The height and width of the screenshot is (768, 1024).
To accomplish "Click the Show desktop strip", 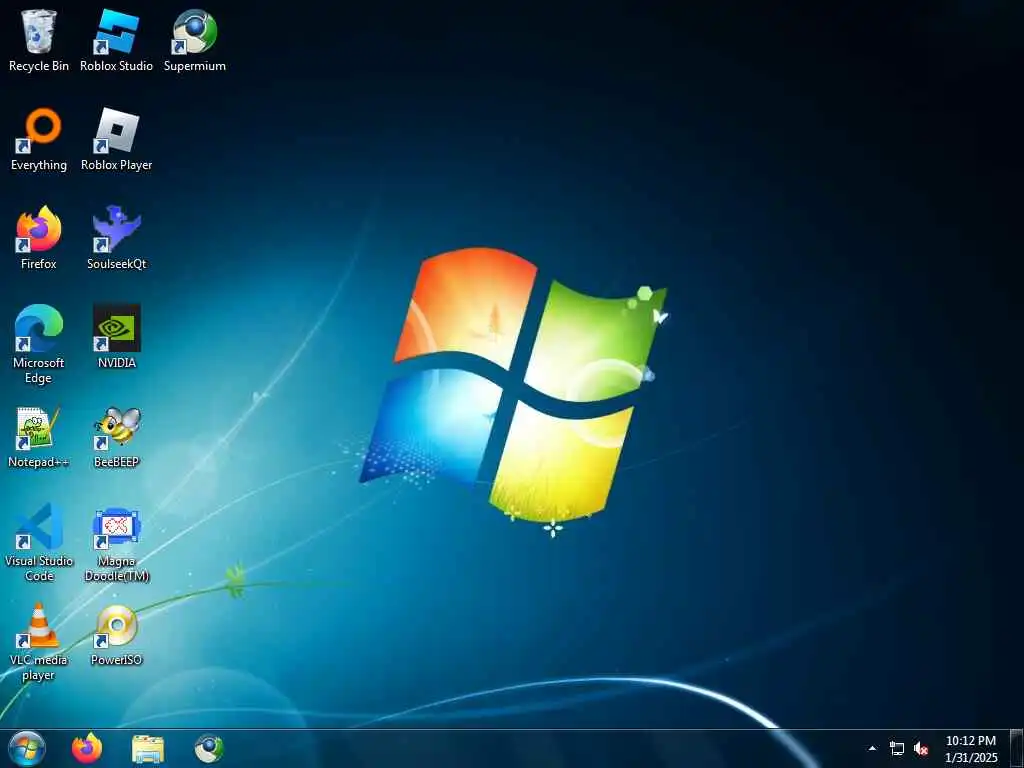I will pos(1017,748).
